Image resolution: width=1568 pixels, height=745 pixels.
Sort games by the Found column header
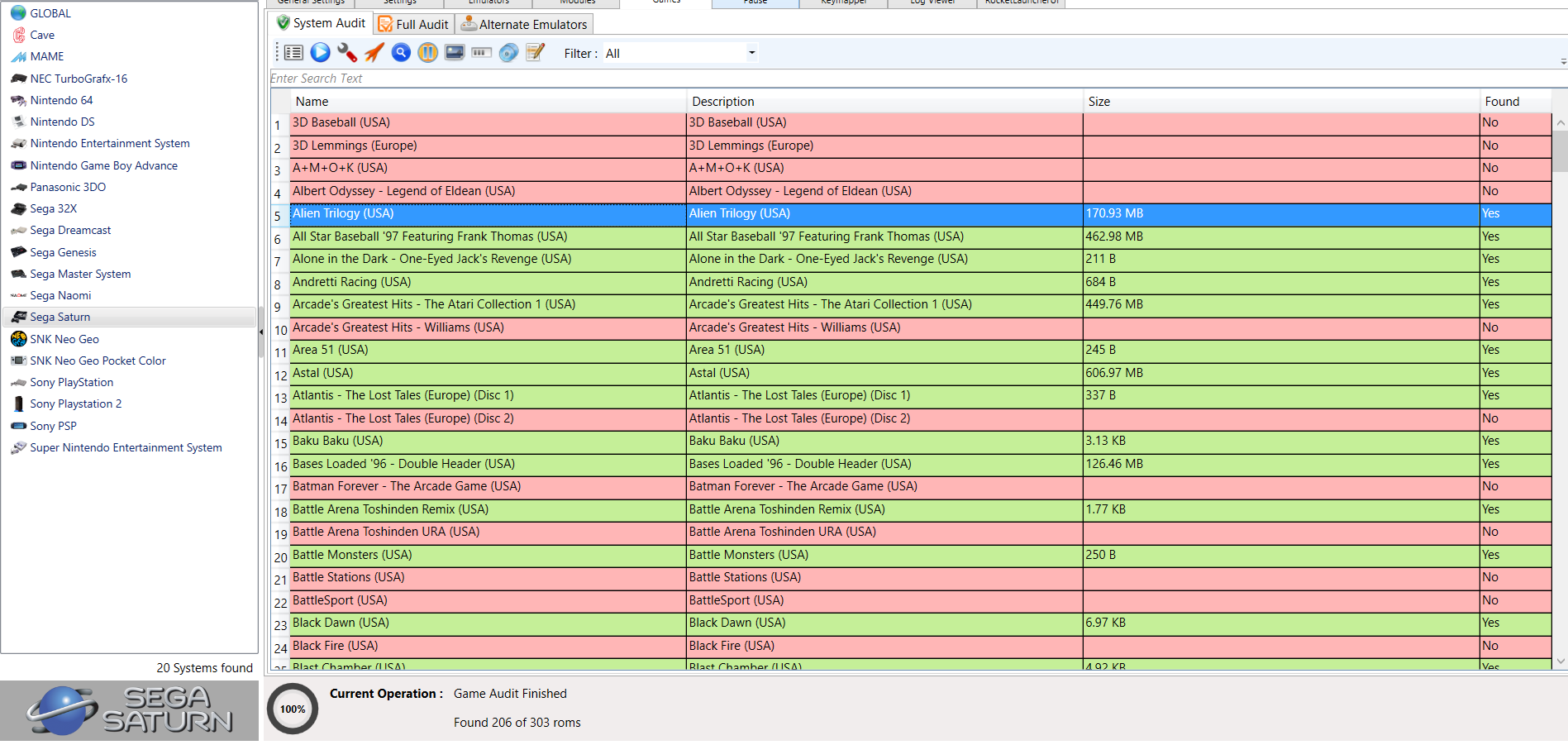click(x=1501, y=102)
